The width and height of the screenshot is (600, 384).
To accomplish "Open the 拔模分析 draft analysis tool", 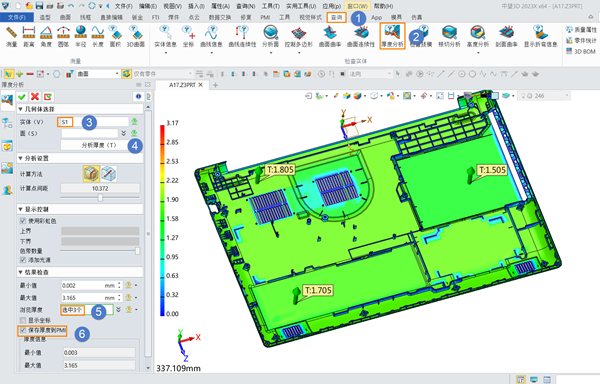I will (x=421, y=36).
